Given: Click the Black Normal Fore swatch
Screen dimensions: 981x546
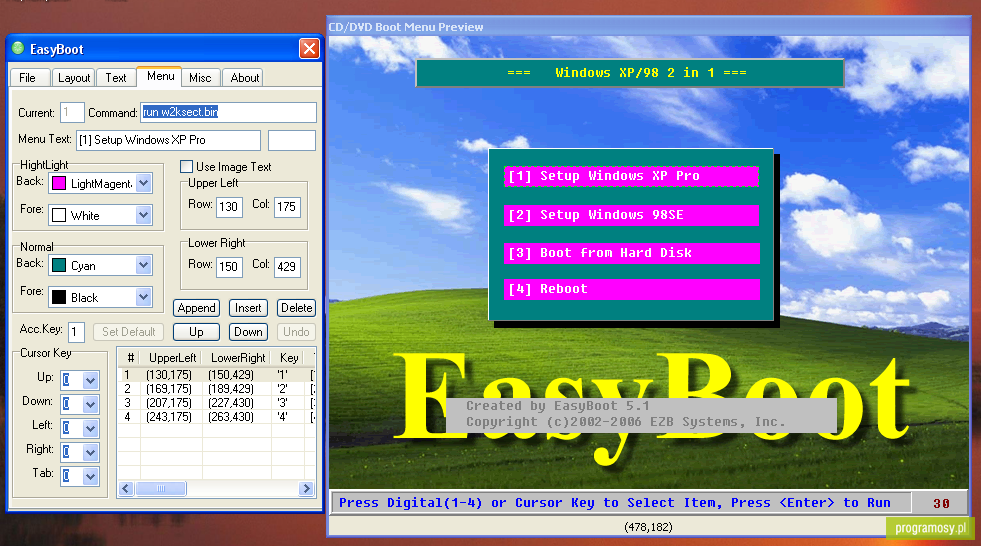Looking at the screenshot, I should point(59,297).
